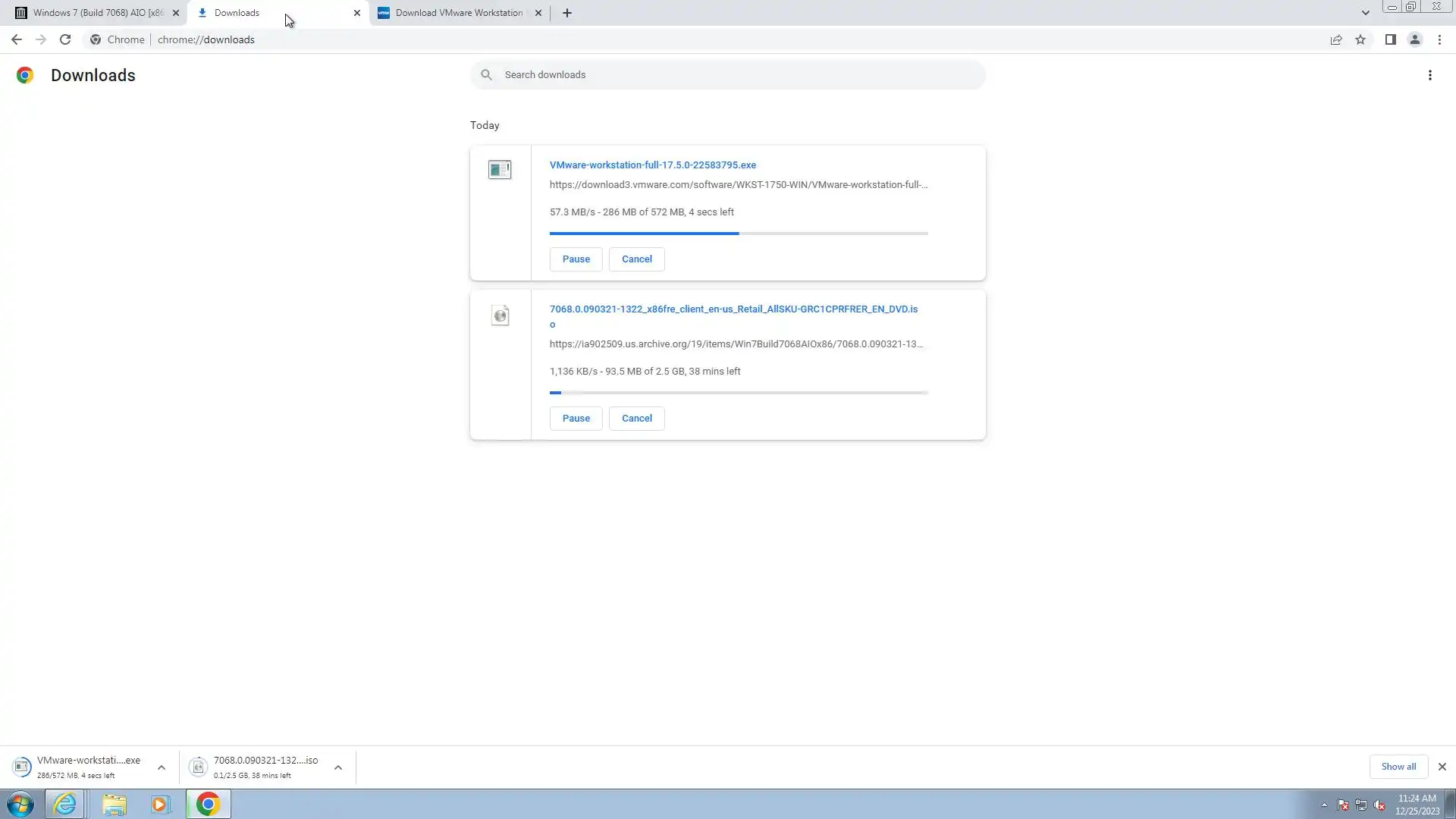Click the new tab plus icon
The height and width of the screenshot is (819, 1456).
click(x=566, y=13)
